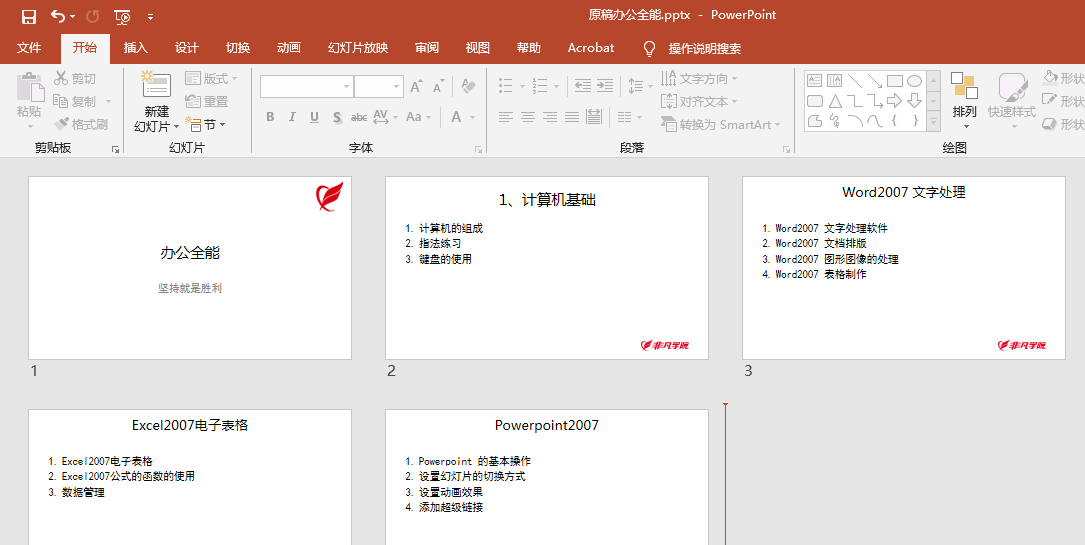This screenshot has height=545, width=1085.
Task: Click 重置 reset slide button
Action: coord(207,102)
